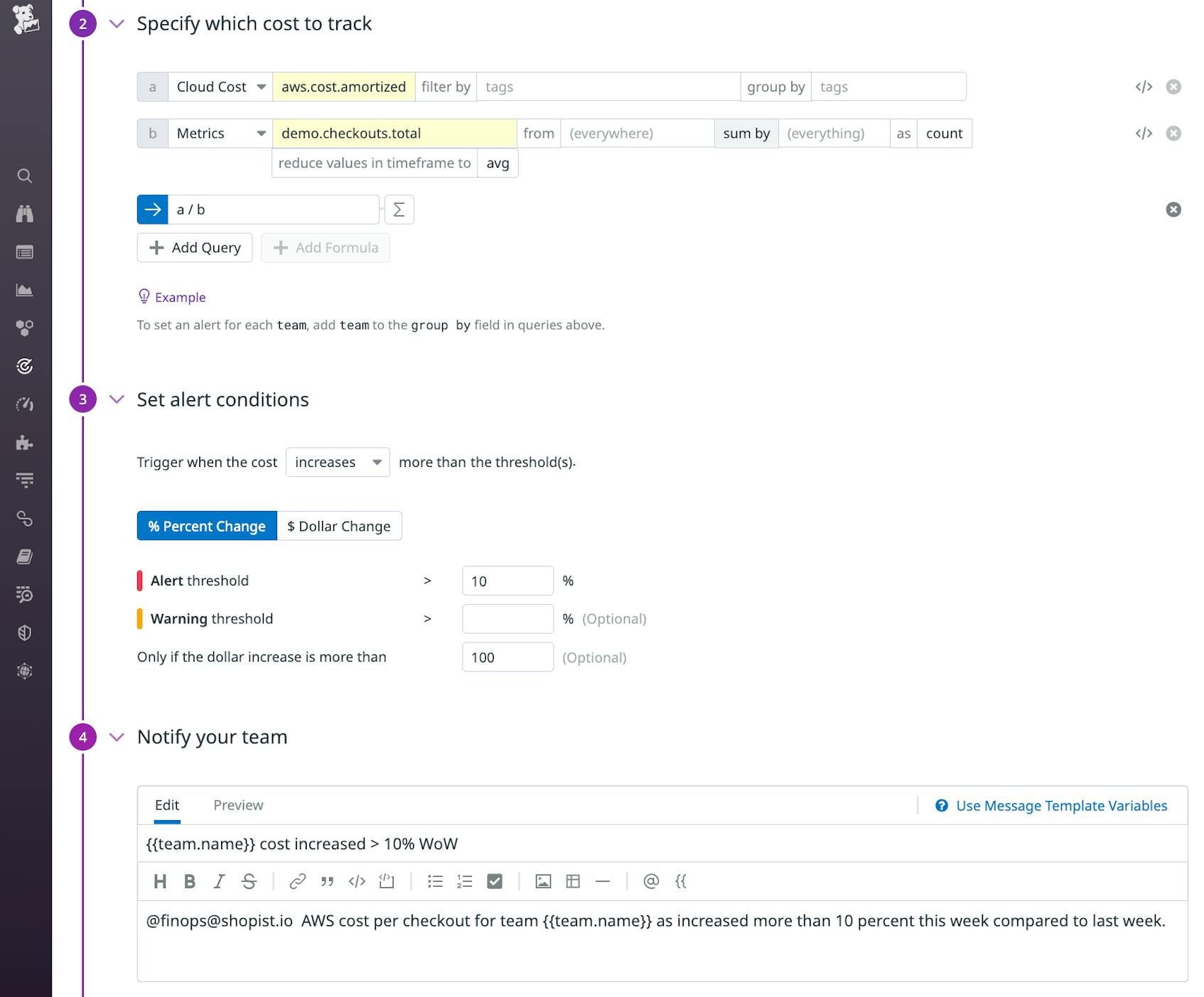The width and height of the screenshot is (1204, 997).
Task: Switch to the Preview tab
Action: tap(238, 805)
